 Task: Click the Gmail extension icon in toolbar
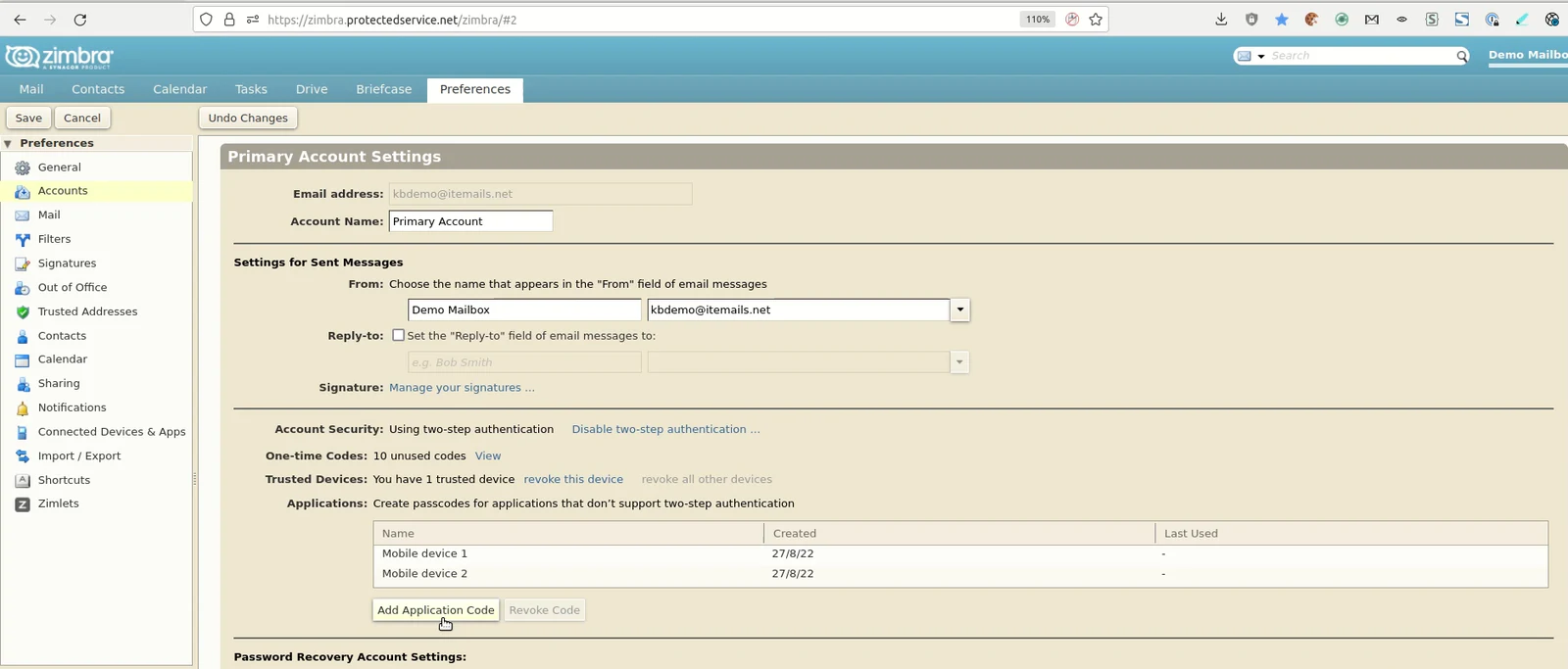(1372, 20)
